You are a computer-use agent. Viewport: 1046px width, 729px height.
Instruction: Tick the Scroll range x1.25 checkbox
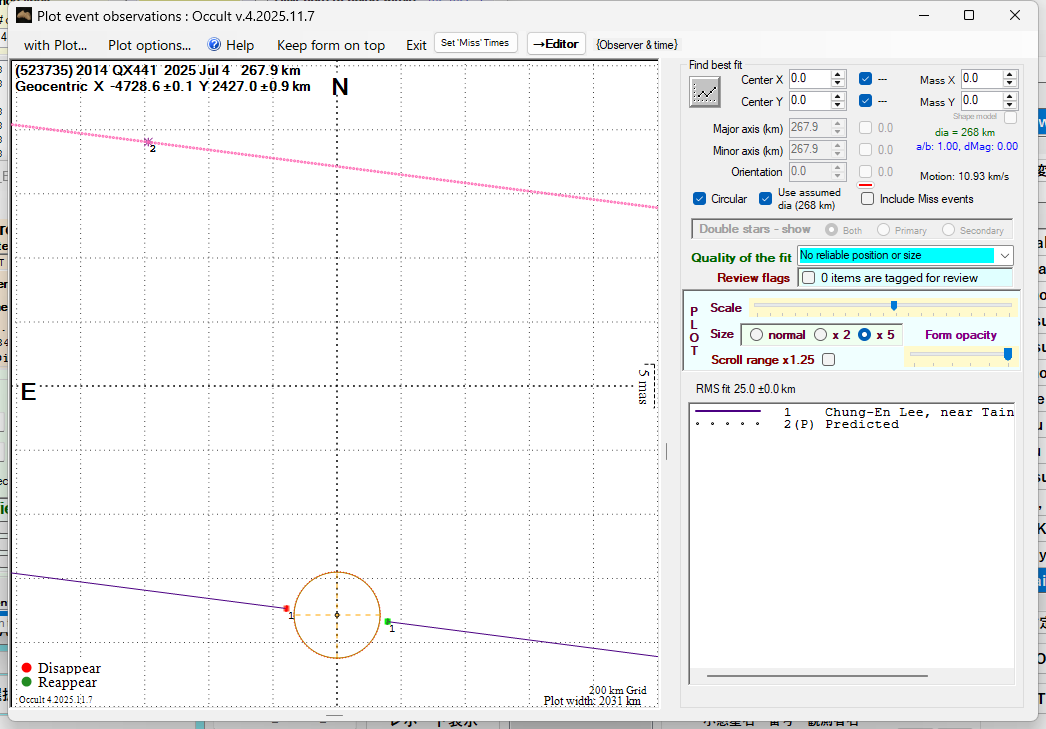click(828, 360)
